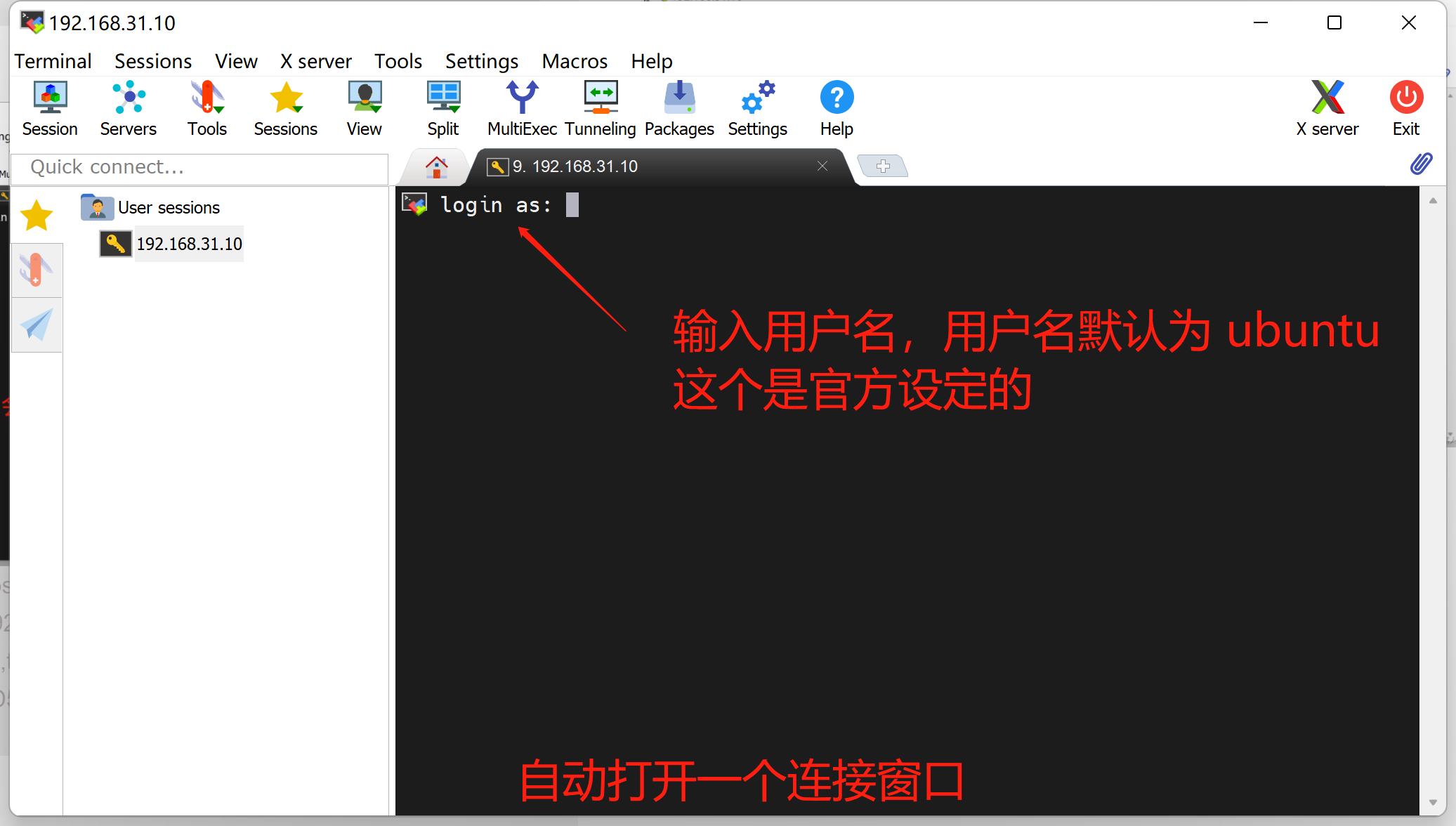Select the sidebar Tools knife tab

pyautogui.click(x=36, y=270)
